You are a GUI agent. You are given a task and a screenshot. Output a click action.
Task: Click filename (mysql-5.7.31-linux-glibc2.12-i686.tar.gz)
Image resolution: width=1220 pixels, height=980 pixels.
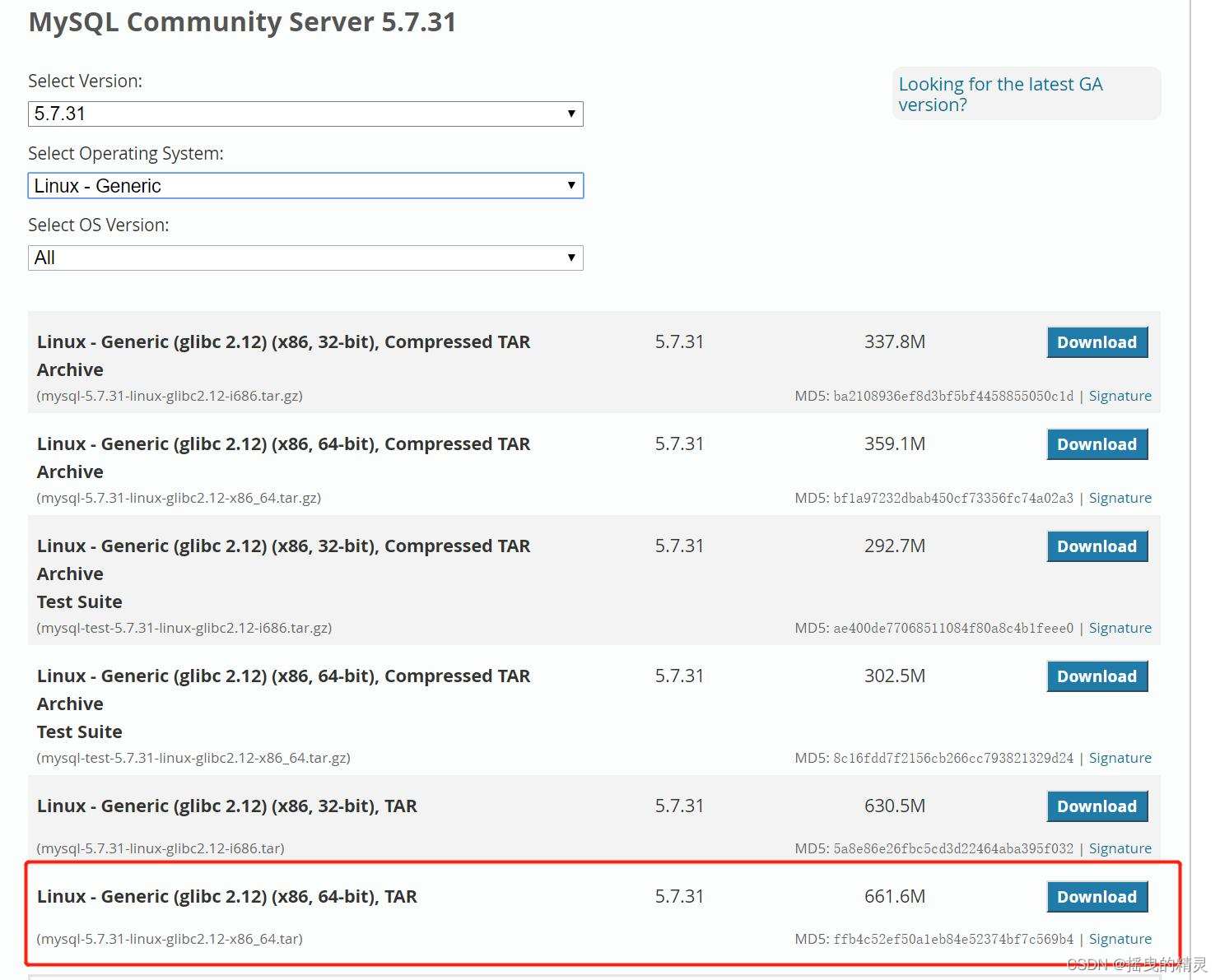tap(170, 396)
